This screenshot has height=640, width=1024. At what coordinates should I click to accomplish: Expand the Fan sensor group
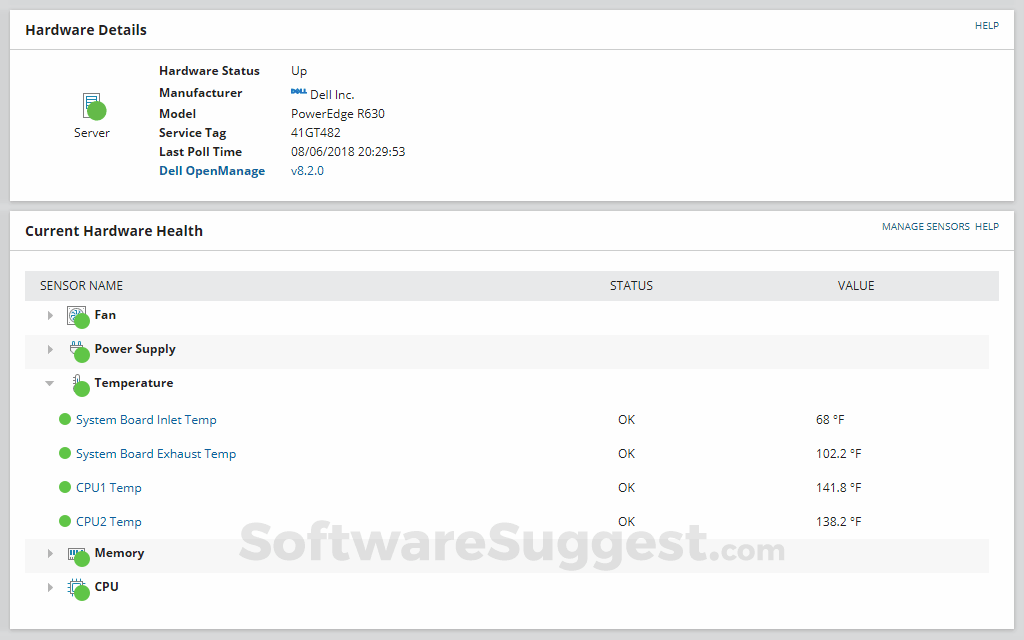coord(50,315)
